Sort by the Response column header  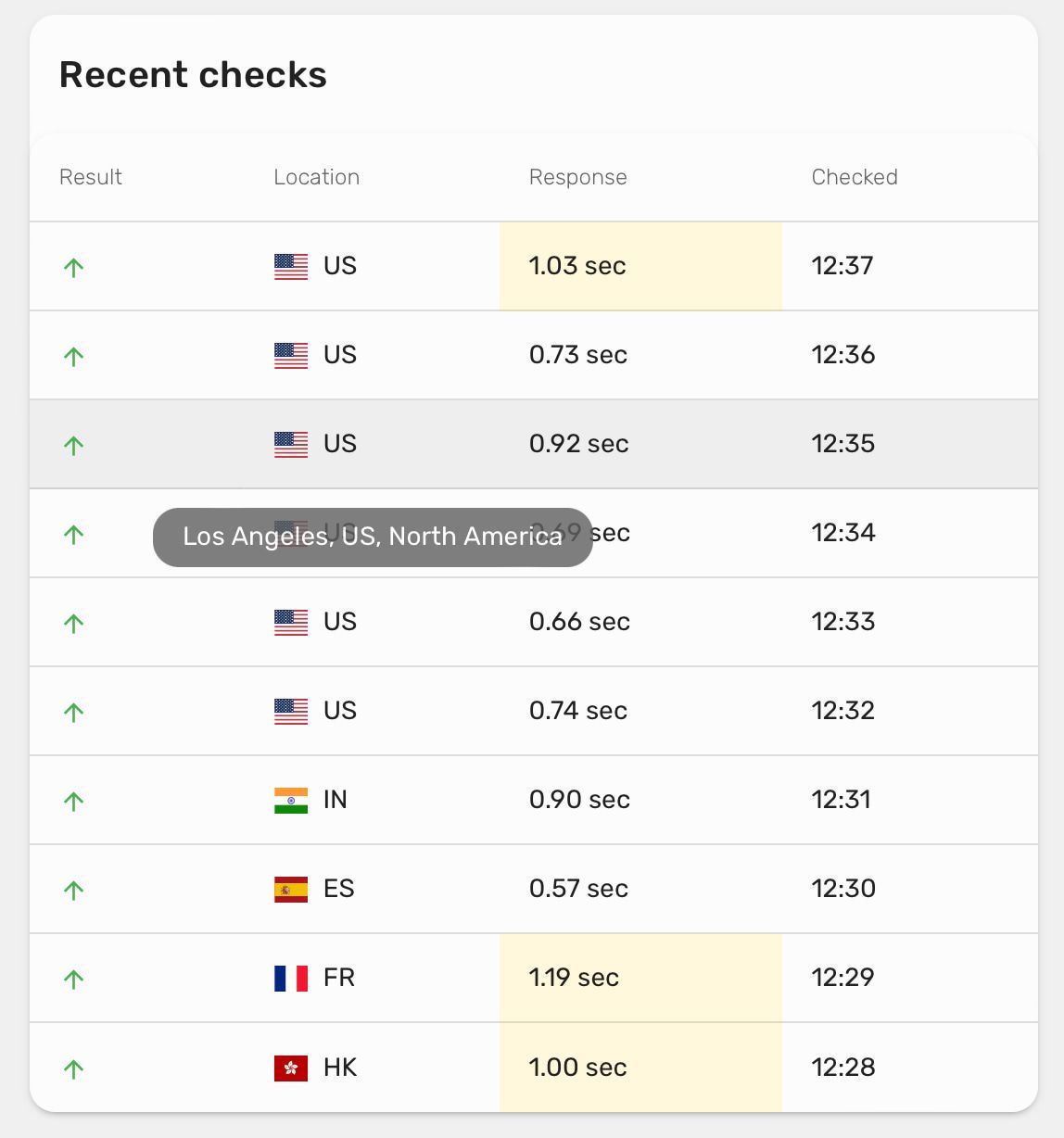point(577,177)
